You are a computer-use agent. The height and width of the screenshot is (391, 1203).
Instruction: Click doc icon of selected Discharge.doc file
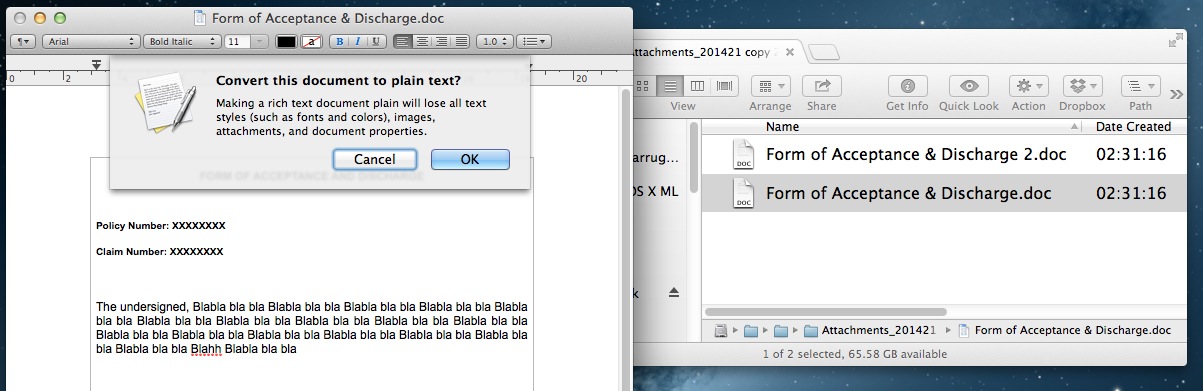click(743, 192)
